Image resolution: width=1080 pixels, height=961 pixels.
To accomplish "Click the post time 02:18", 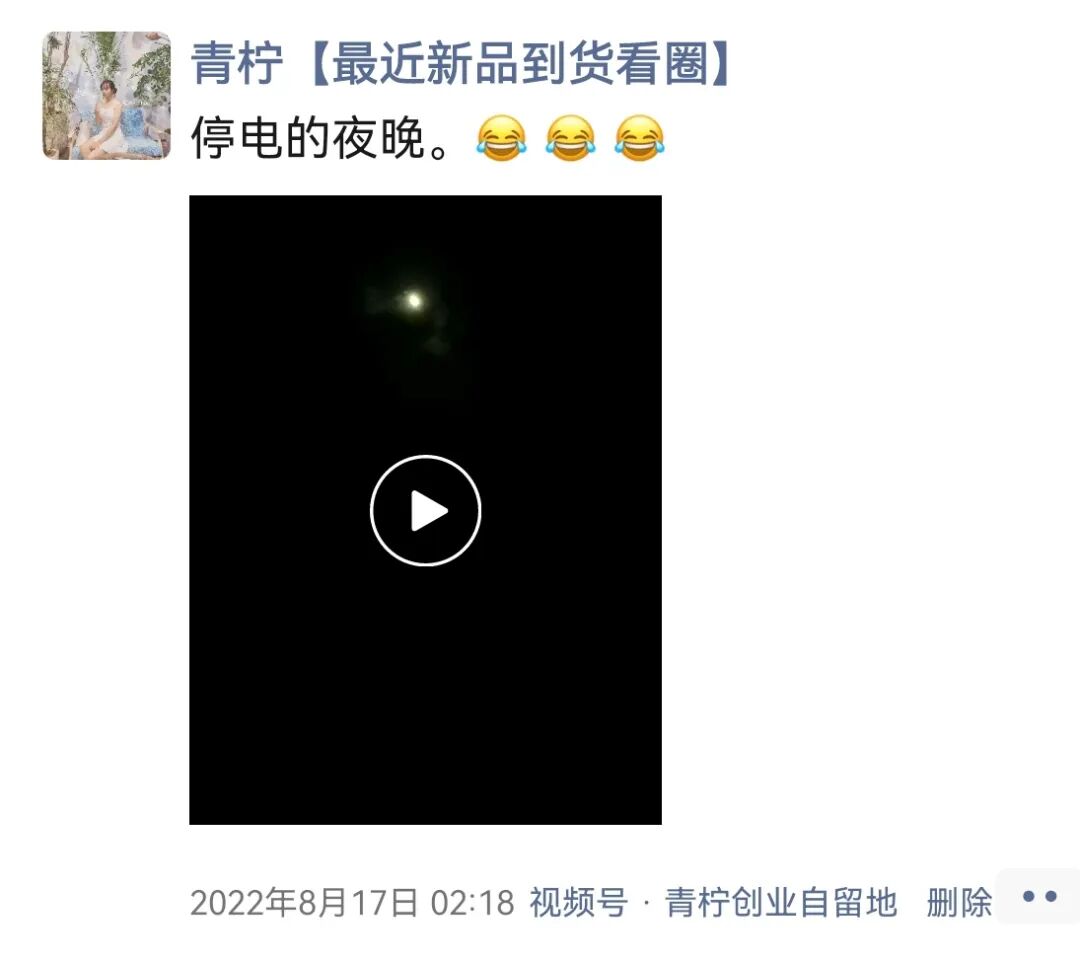I will [472, 902].
